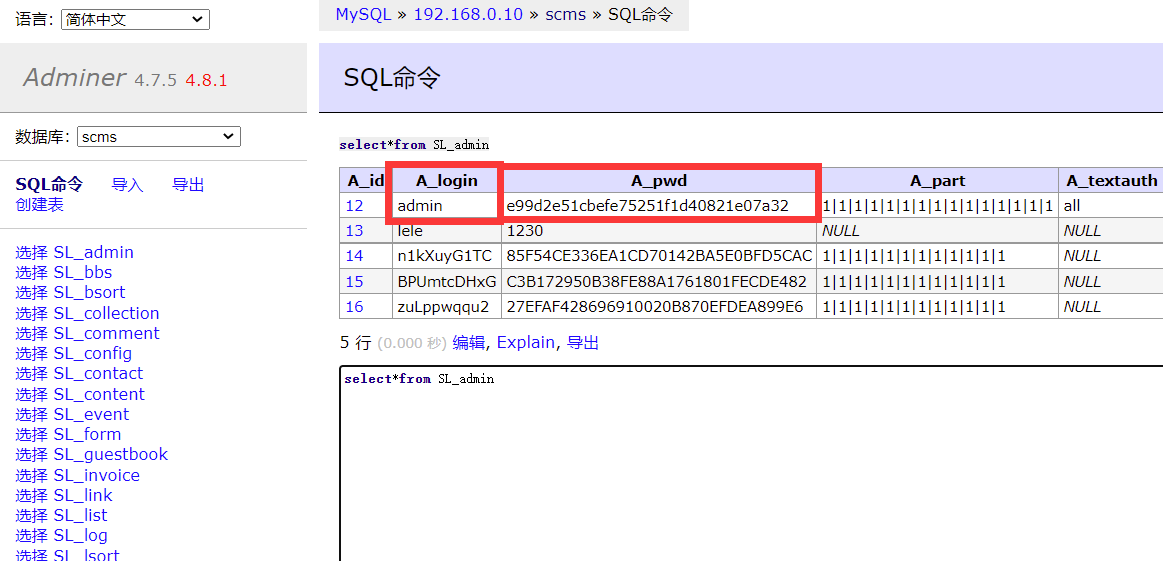Click the hash e99d2e51cbefe75251f1d40821e07a32
1163x561 pixels.
[x=648, y=206]
